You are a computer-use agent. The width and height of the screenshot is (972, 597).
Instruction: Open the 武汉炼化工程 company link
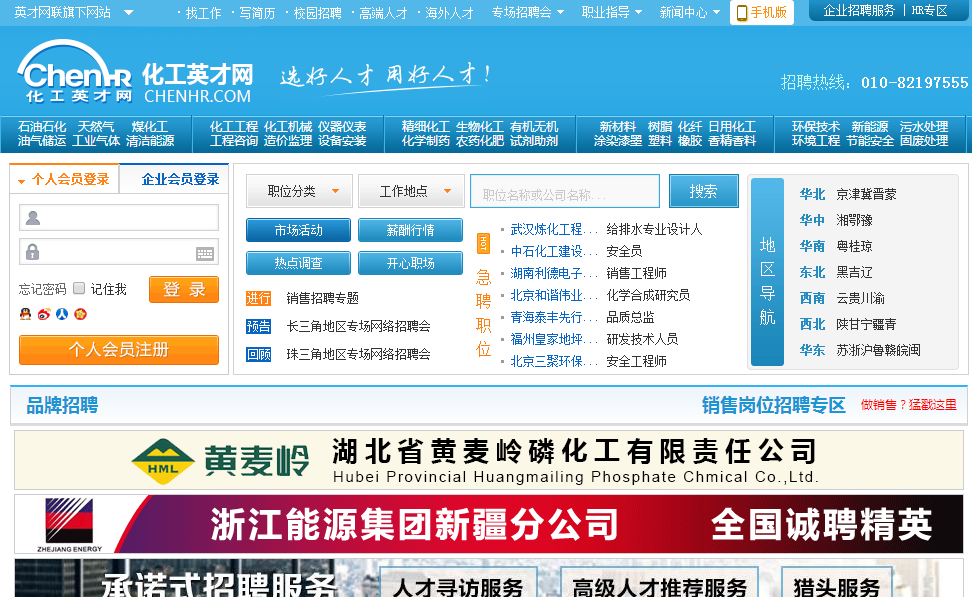554,229
